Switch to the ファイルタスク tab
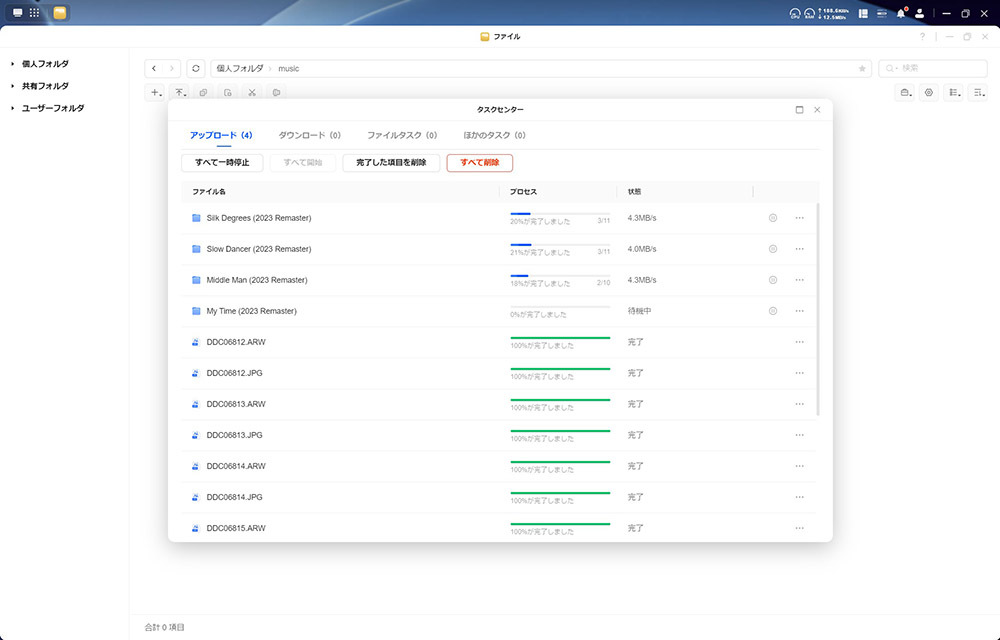Image resolution: width=1000 pixels, height=640 pixels. [401, 135]
